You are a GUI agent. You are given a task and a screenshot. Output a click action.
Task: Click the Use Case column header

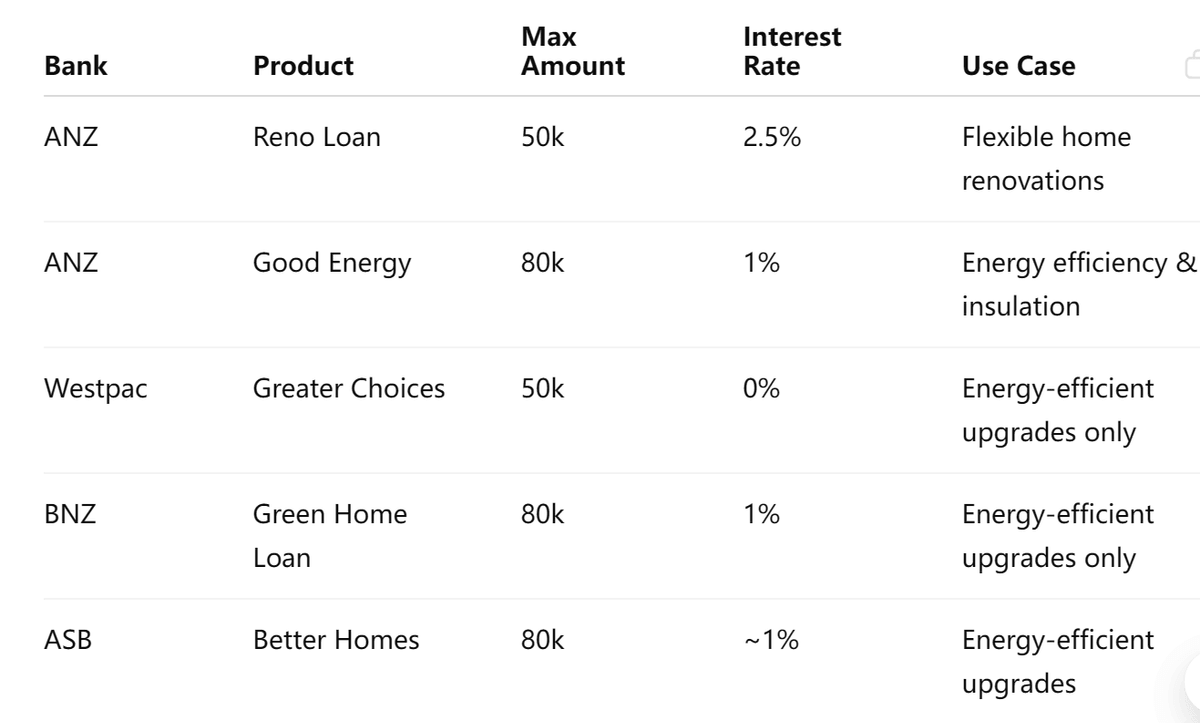pyautogui.click(x=1018, y=66)
